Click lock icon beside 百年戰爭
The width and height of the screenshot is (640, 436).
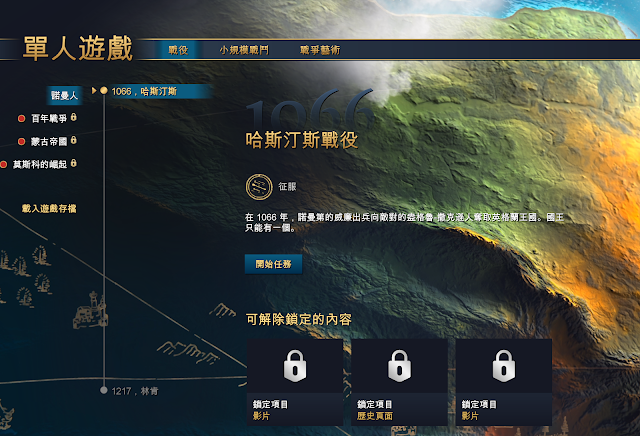73,118
